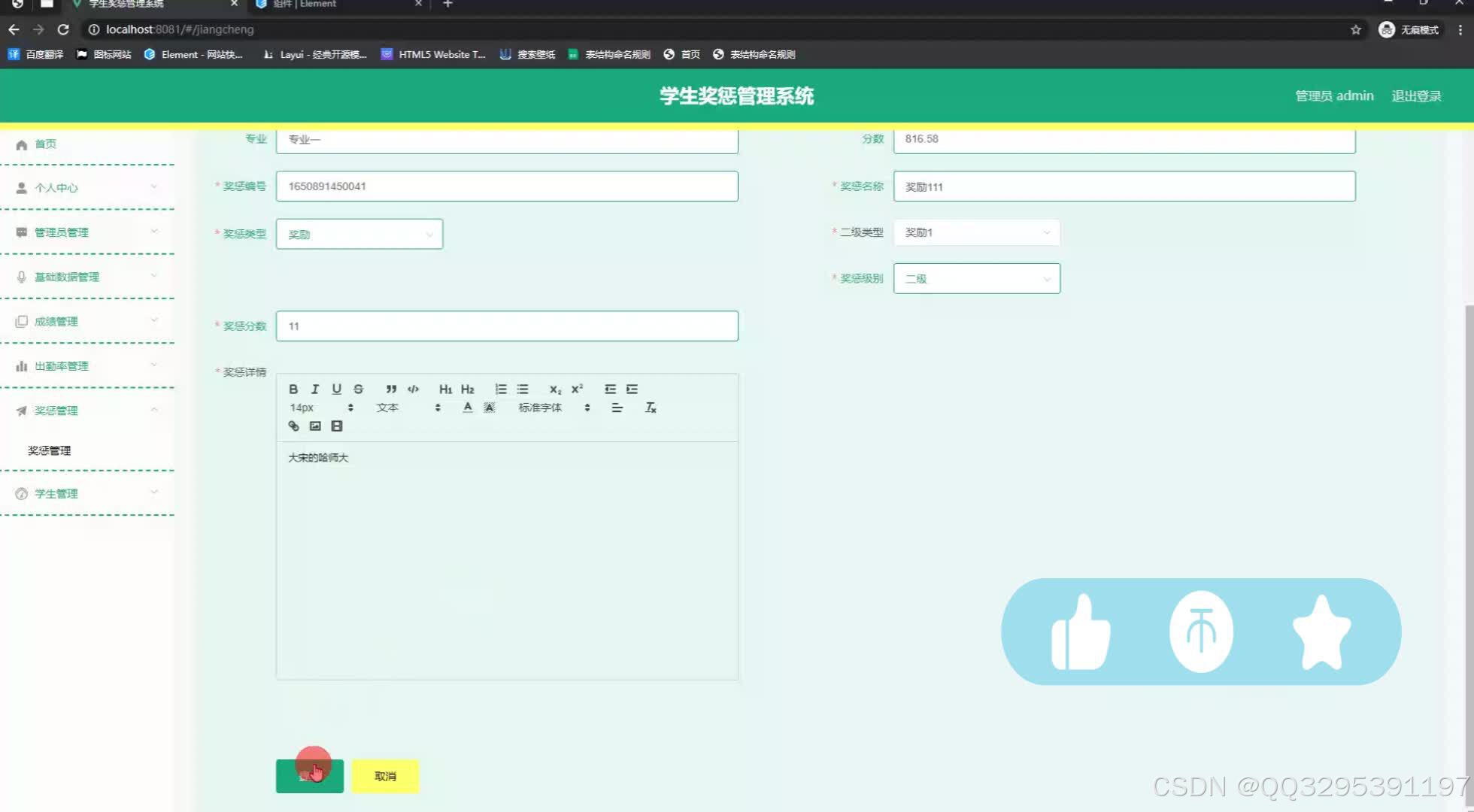Click the coin donate icon
1474x812 pixels.
(1201, 632)
